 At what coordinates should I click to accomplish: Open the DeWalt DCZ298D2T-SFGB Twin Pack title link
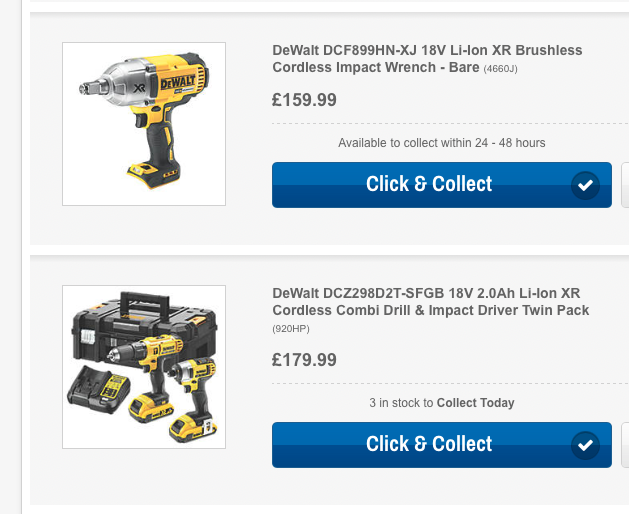click(x=431, y=302)
